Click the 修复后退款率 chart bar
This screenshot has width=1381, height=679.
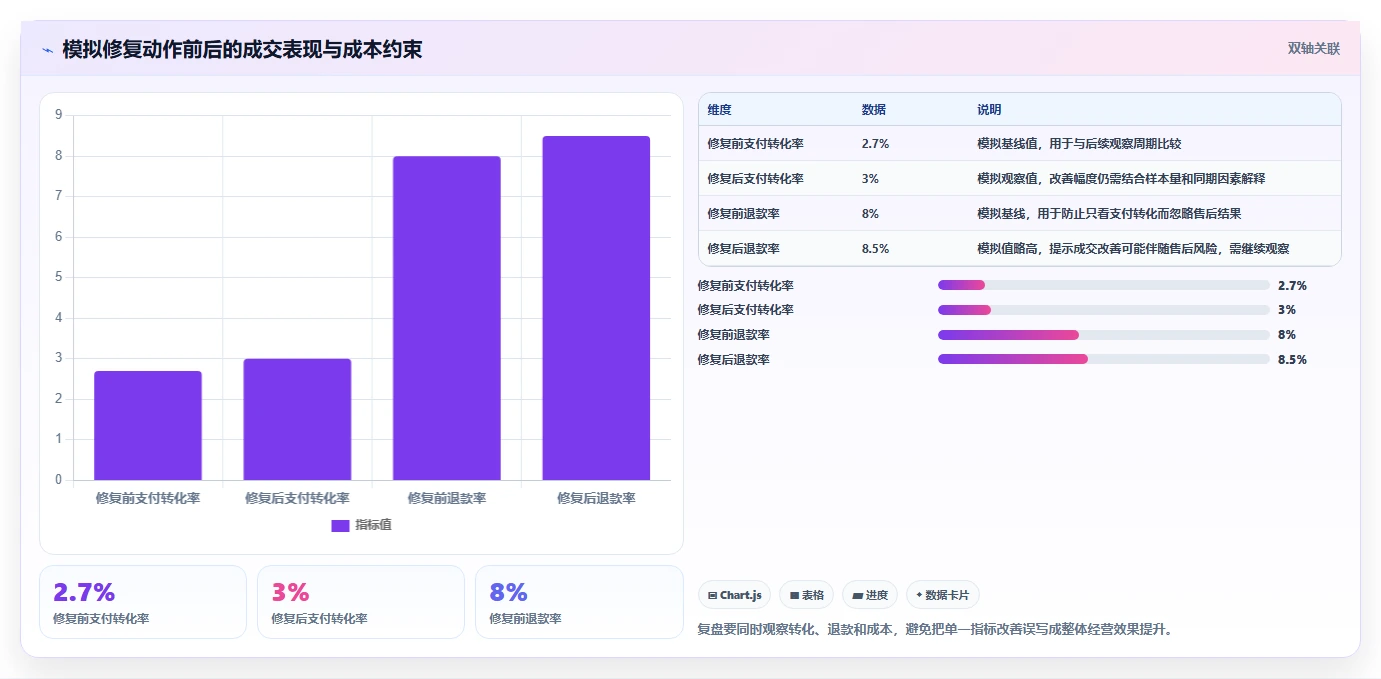[596, 308]
